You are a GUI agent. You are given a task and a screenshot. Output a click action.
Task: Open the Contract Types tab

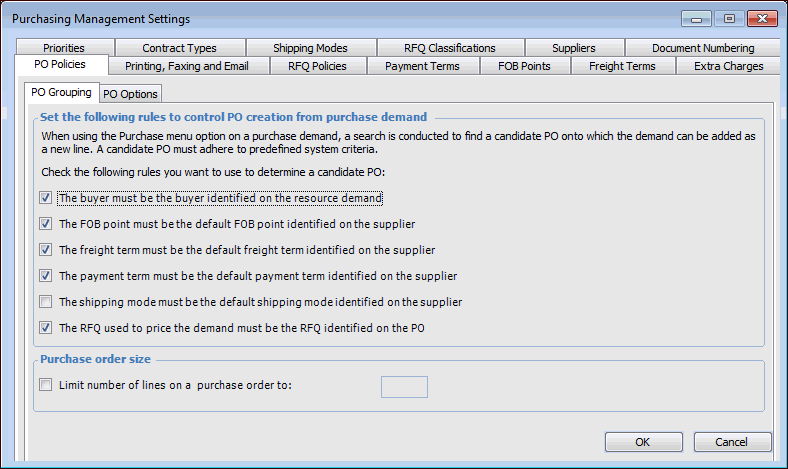click(179, 48)
